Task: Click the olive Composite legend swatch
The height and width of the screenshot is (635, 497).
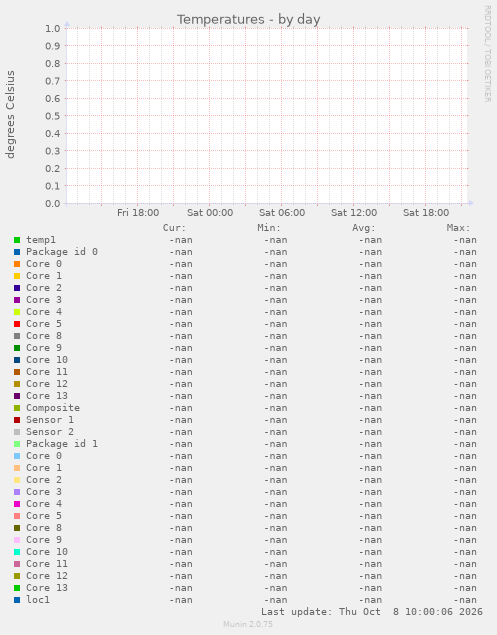Action: (17, 408)
